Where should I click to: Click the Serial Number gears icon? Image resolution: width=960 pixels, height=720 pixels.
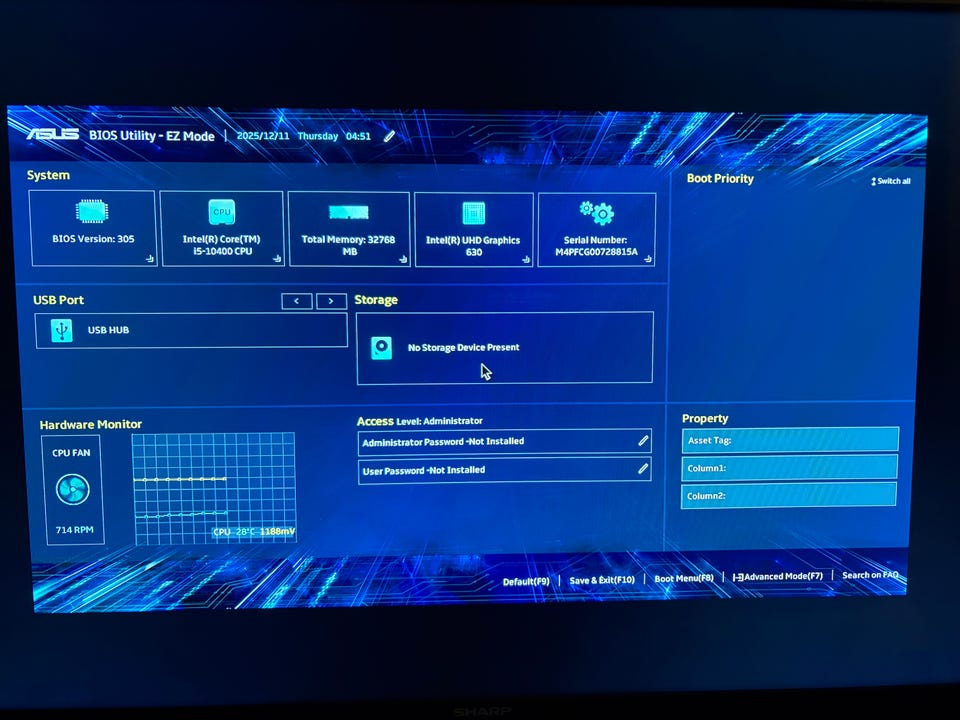(x=596, y=212)
